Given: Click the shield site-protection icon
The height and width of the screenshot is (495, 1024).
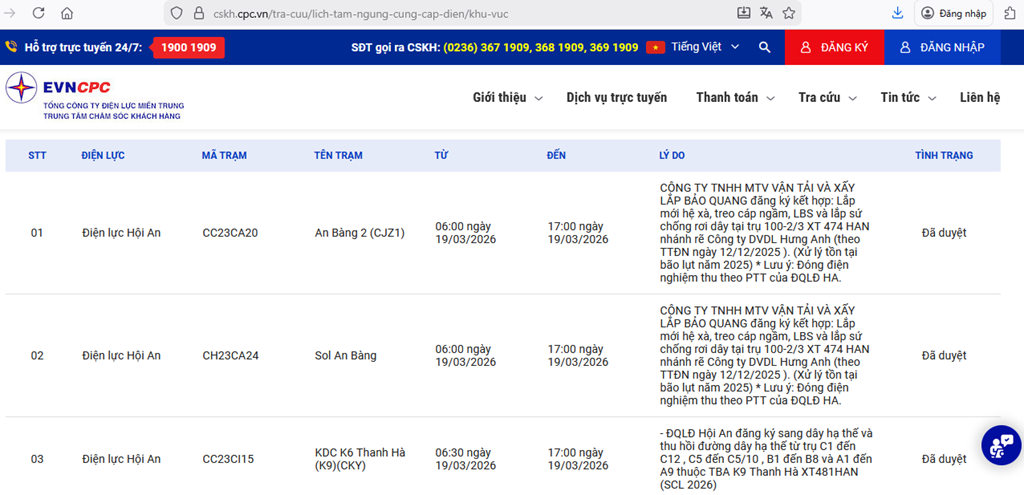Looking at the screenshot, I should [x=176, y=13].
